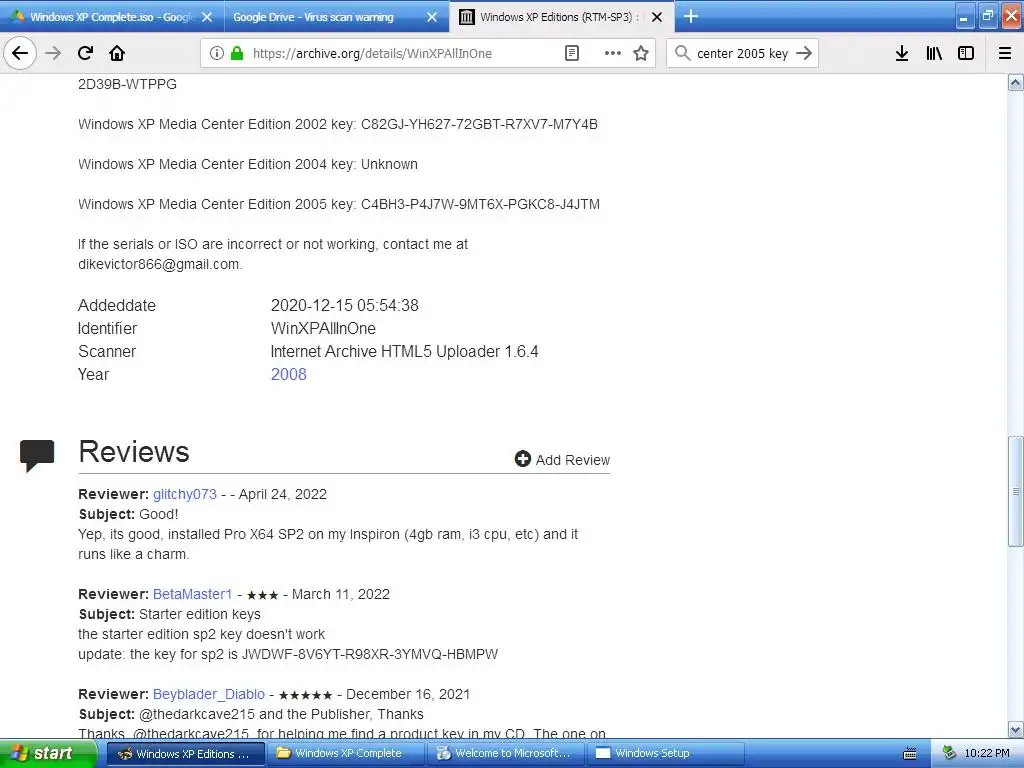Viewport: 1024px width, 768px height.
Task: Open reviewer glitchy073 profile
Action: coord(185,494)
